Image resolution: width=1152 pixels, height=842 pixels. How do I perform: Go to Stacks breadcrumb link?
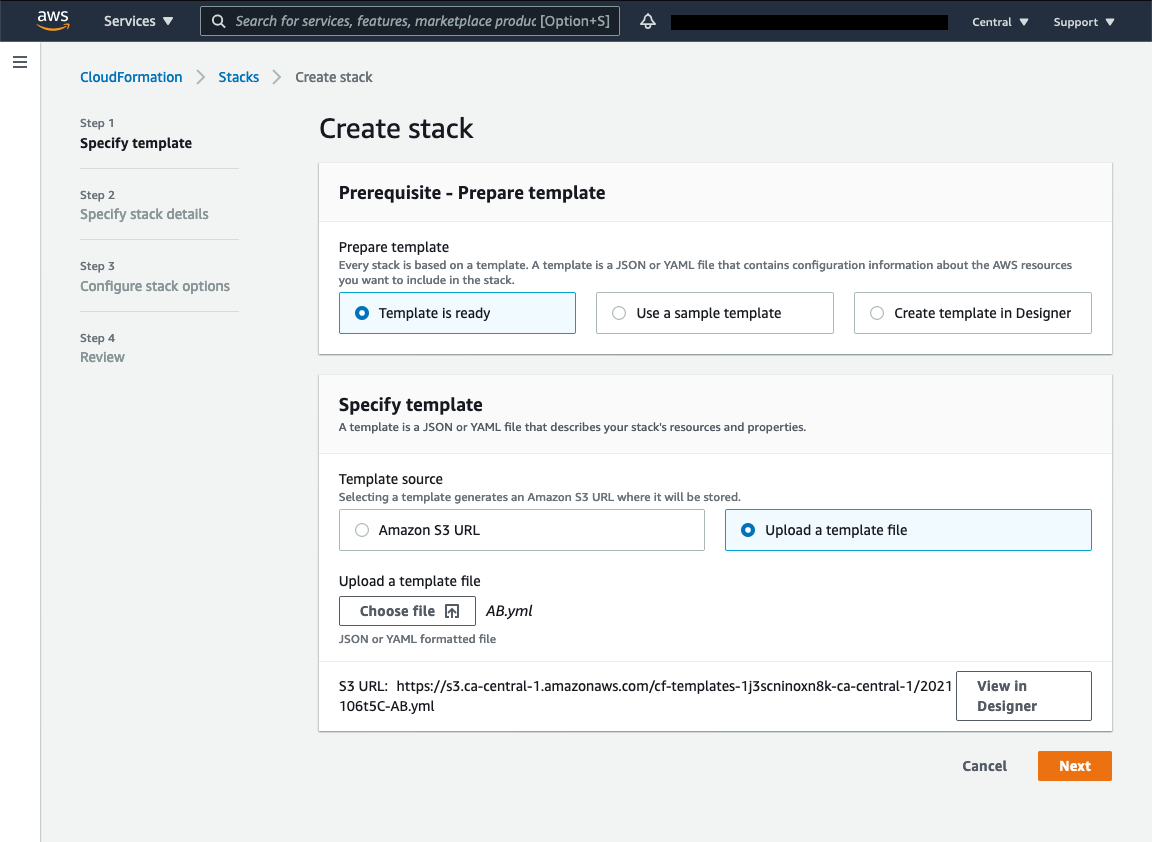pyautogui.click(x=239, y=77)
